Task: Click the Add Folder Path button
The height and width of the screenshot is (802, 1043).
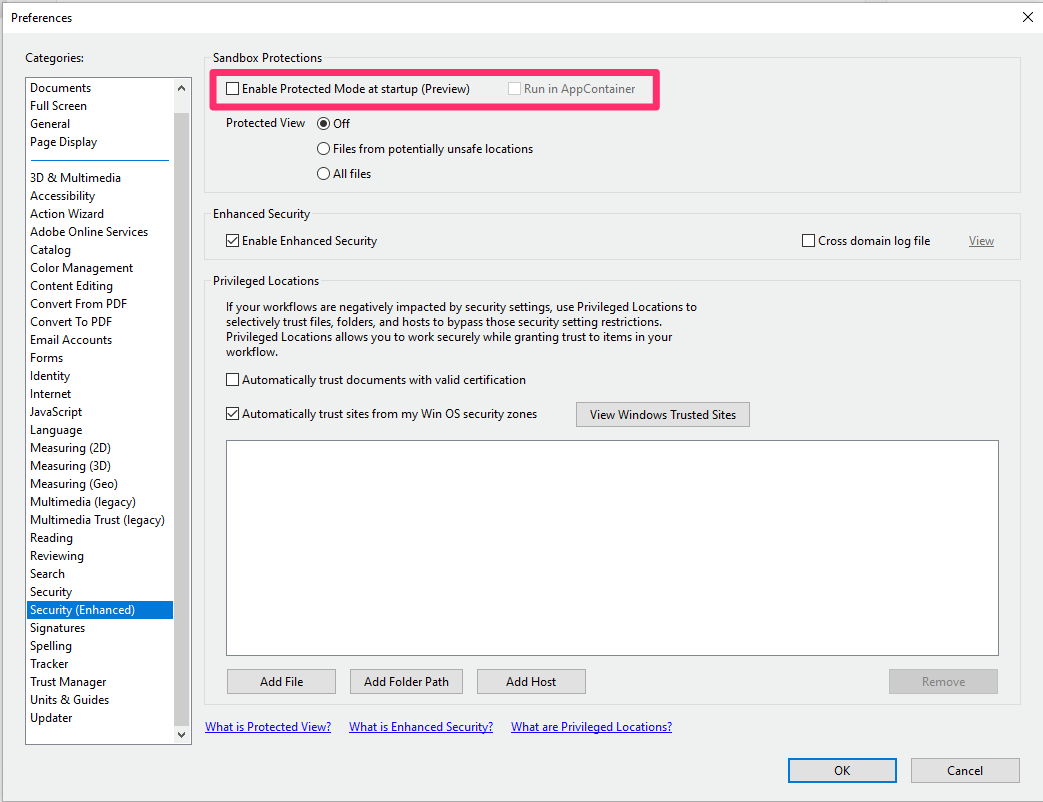Action: 406,682
